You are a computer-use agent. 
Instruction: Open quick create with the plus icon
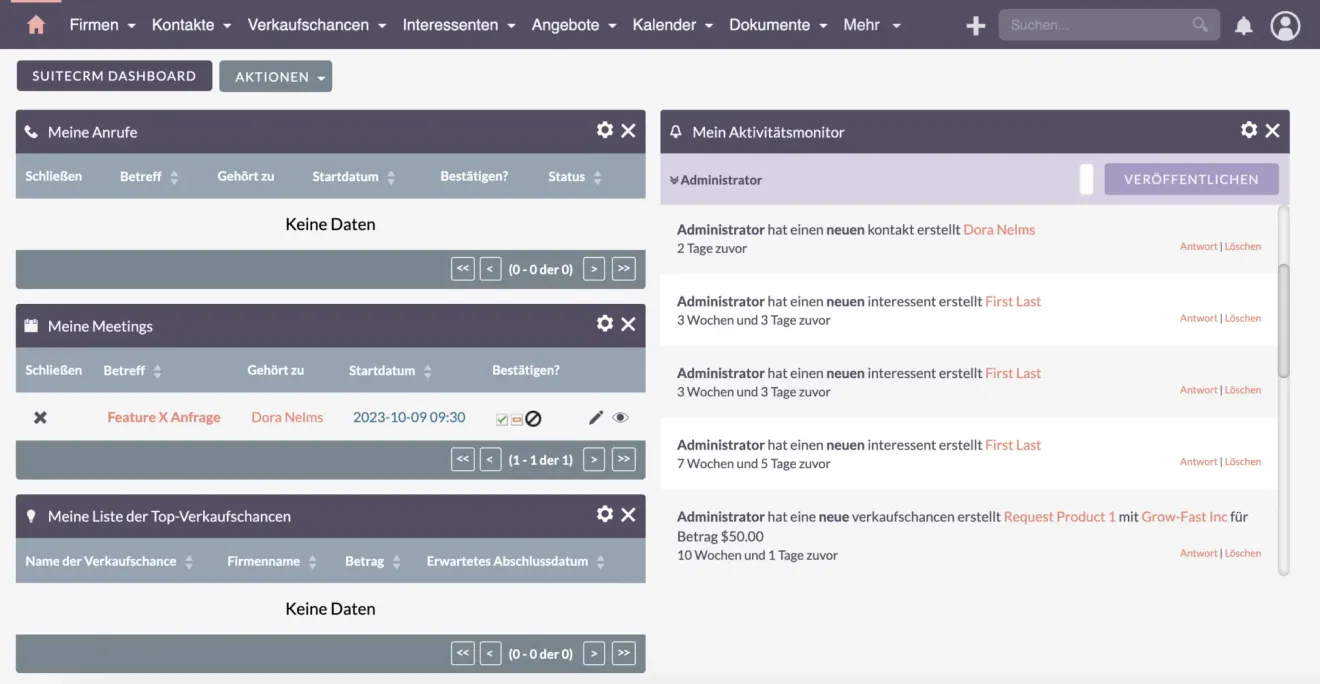pos(975,25)
